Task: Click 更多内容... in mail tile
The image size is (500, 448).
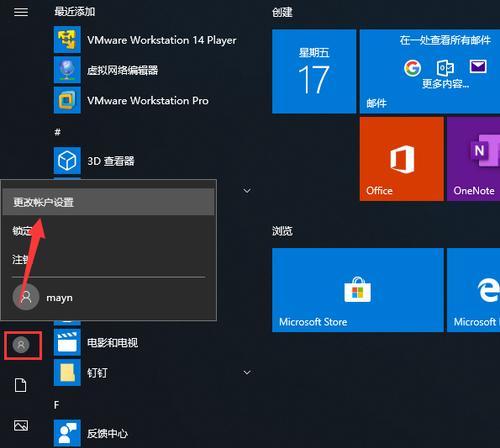Action: click(x=445, y=83)
